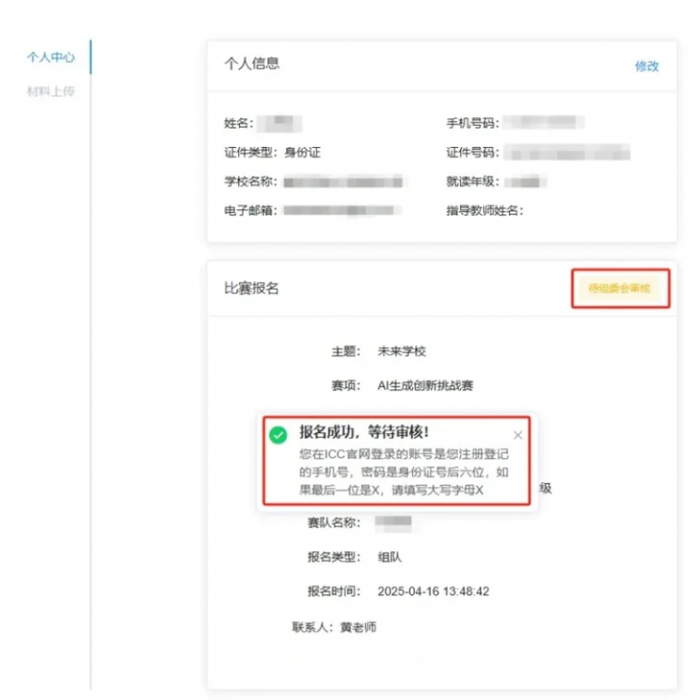Viewport: 700px width, 700px height.
Task: Select the 报名成功，等待审核 notification title
Action: (x=364, y=432)
